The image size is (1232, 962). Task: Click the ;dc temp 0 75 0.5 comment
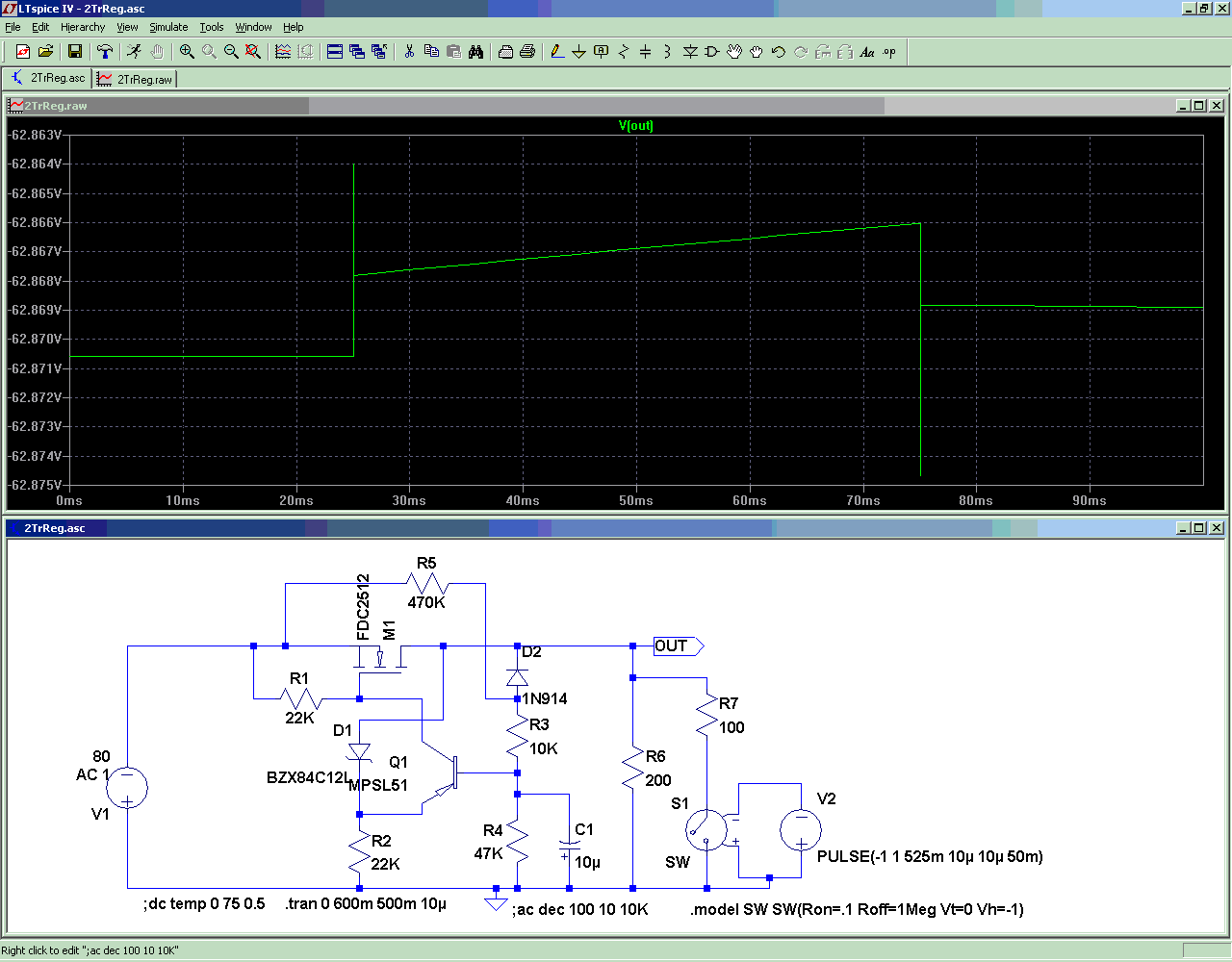pyautogui.click(x=204, y=904)
